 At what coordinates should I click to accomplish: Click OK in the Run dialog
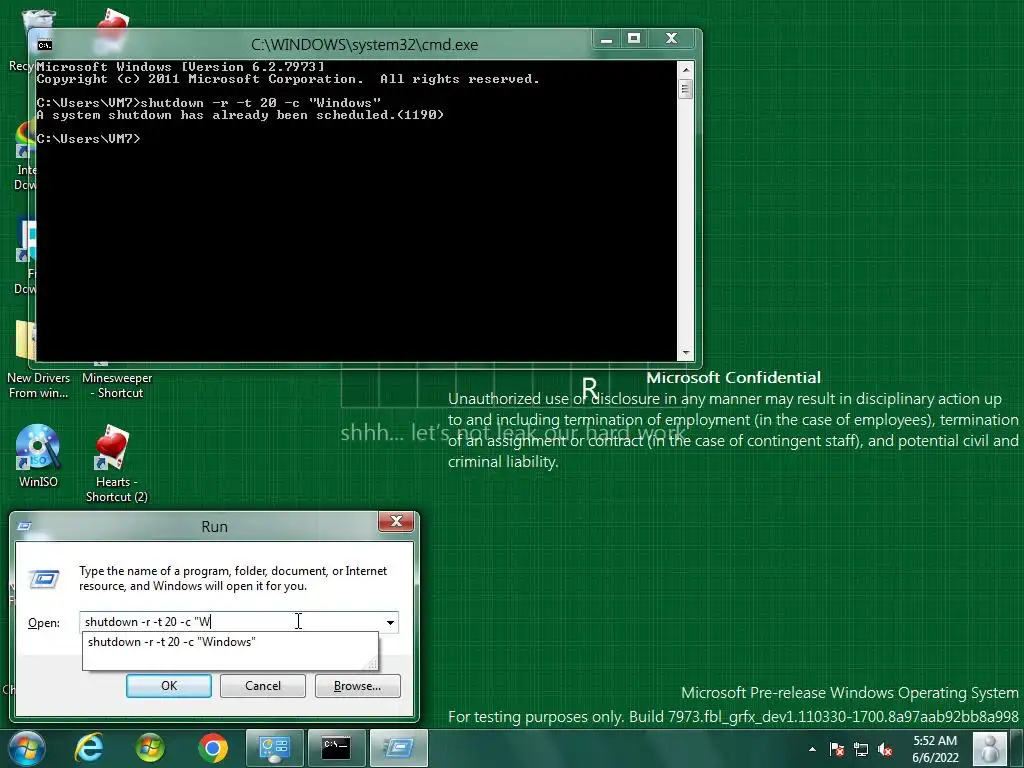168,686
